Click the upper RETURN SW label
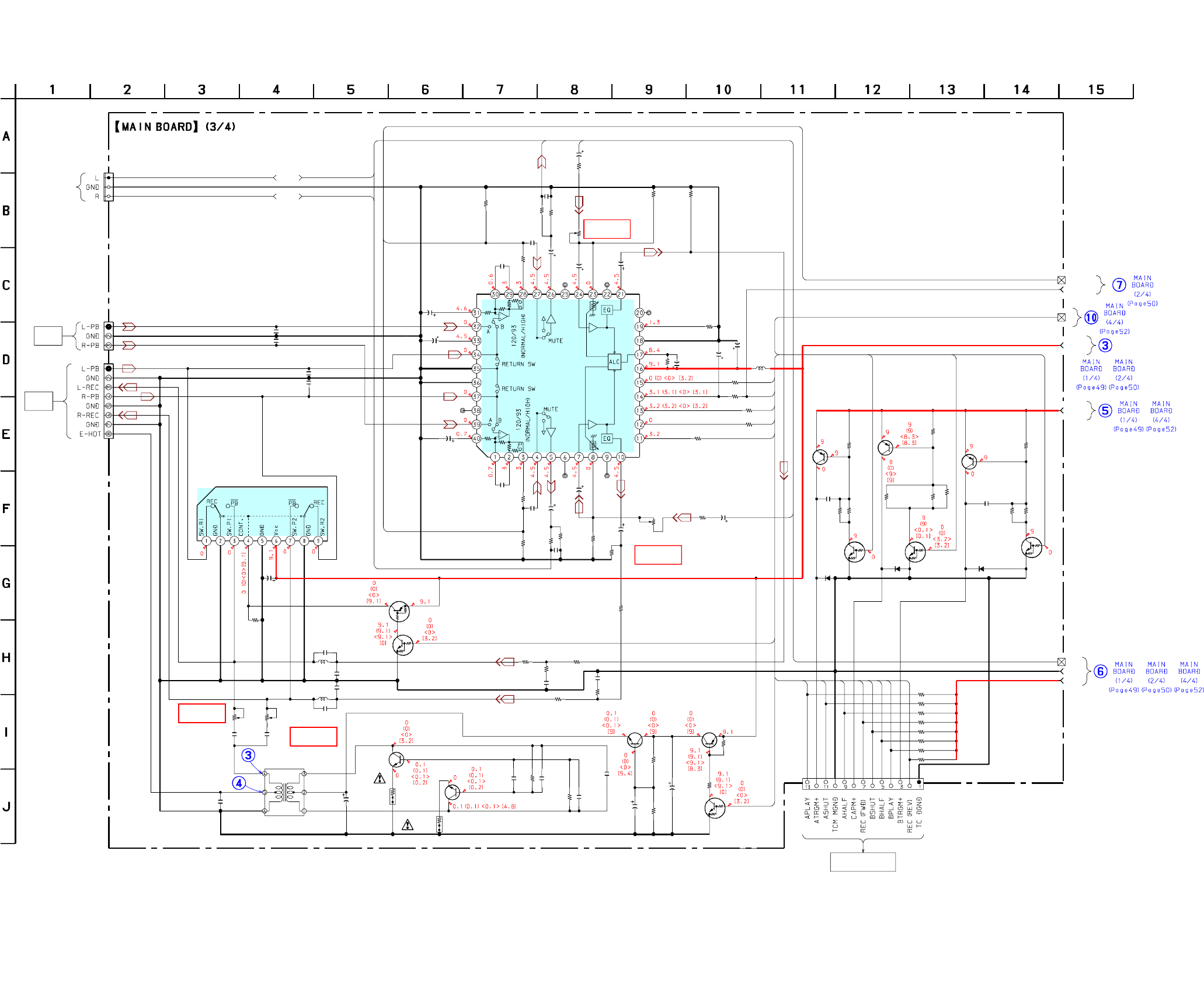This screenshot has height=983, width=1204. click(518, 364)
